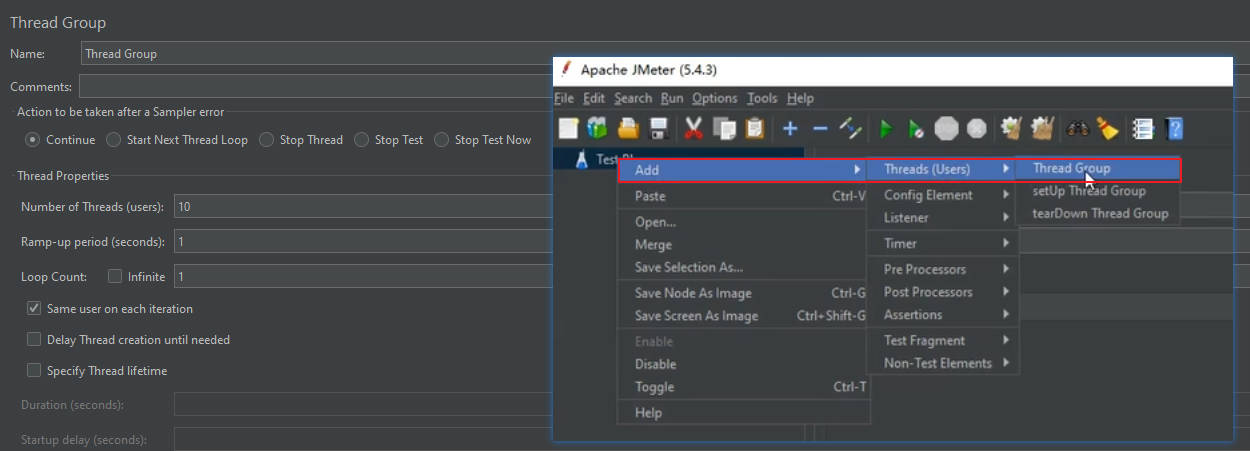Click the New test plan icon
Image resolution: width=1250 pixels, height=451 pixels.
click(568, 129)
